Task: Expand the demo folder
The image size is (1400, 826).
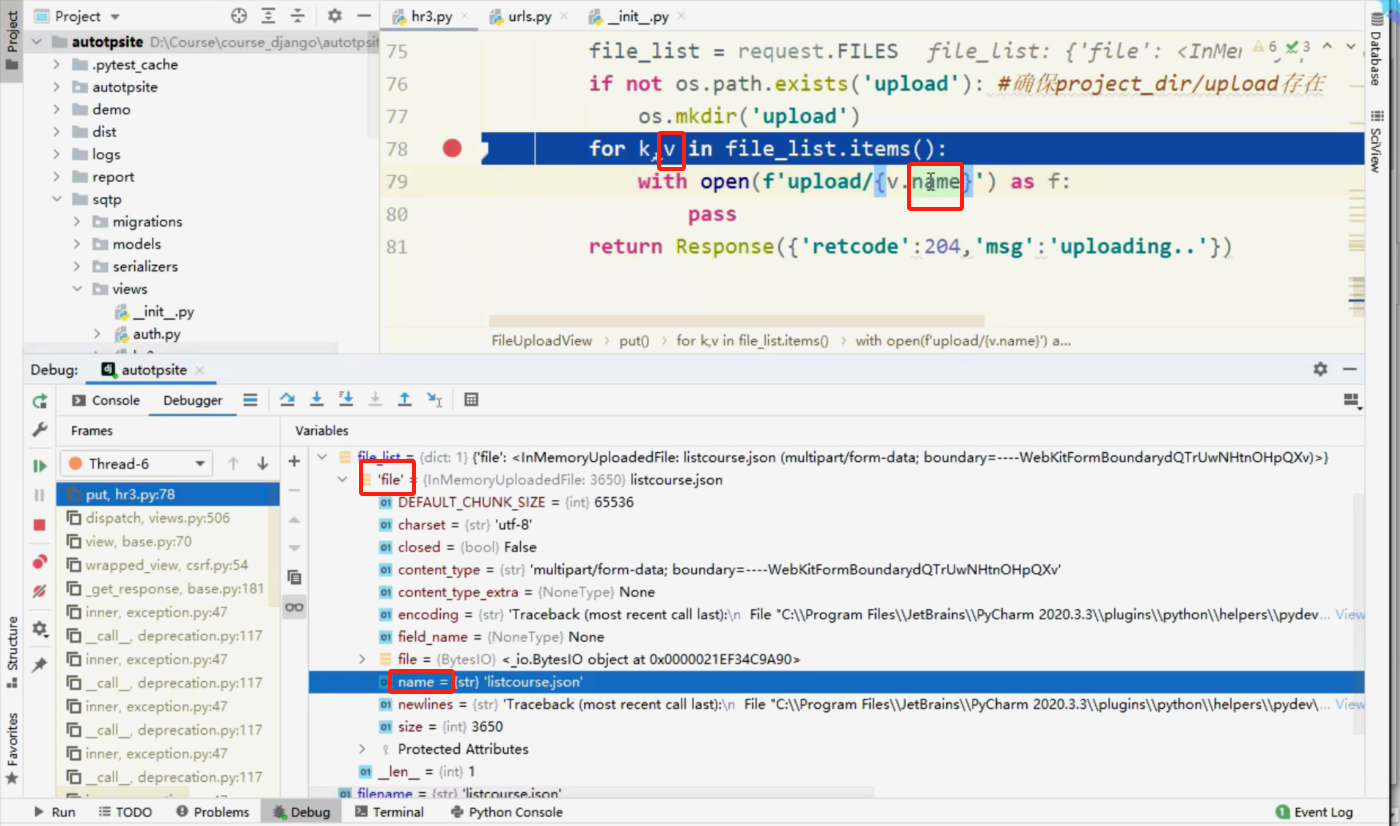Action: point(59,110)
